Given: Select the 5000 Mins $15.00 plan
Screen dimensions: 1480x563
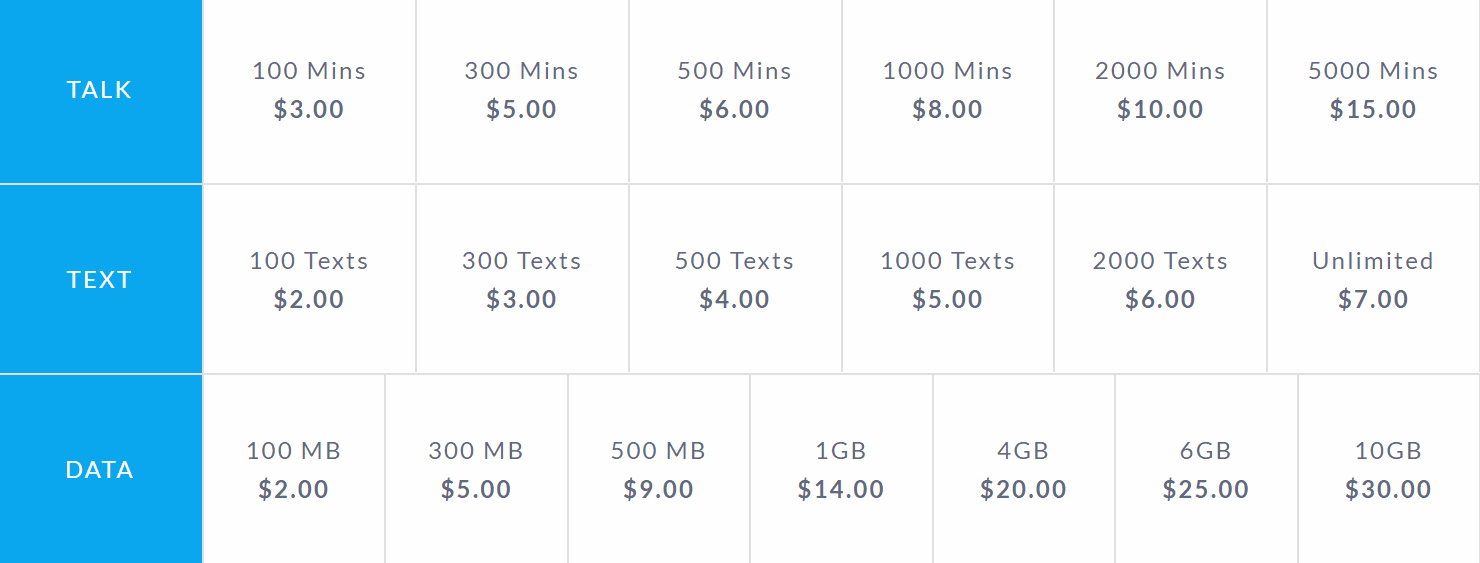Looking at the screenshot, I should tap(1373, 91).
